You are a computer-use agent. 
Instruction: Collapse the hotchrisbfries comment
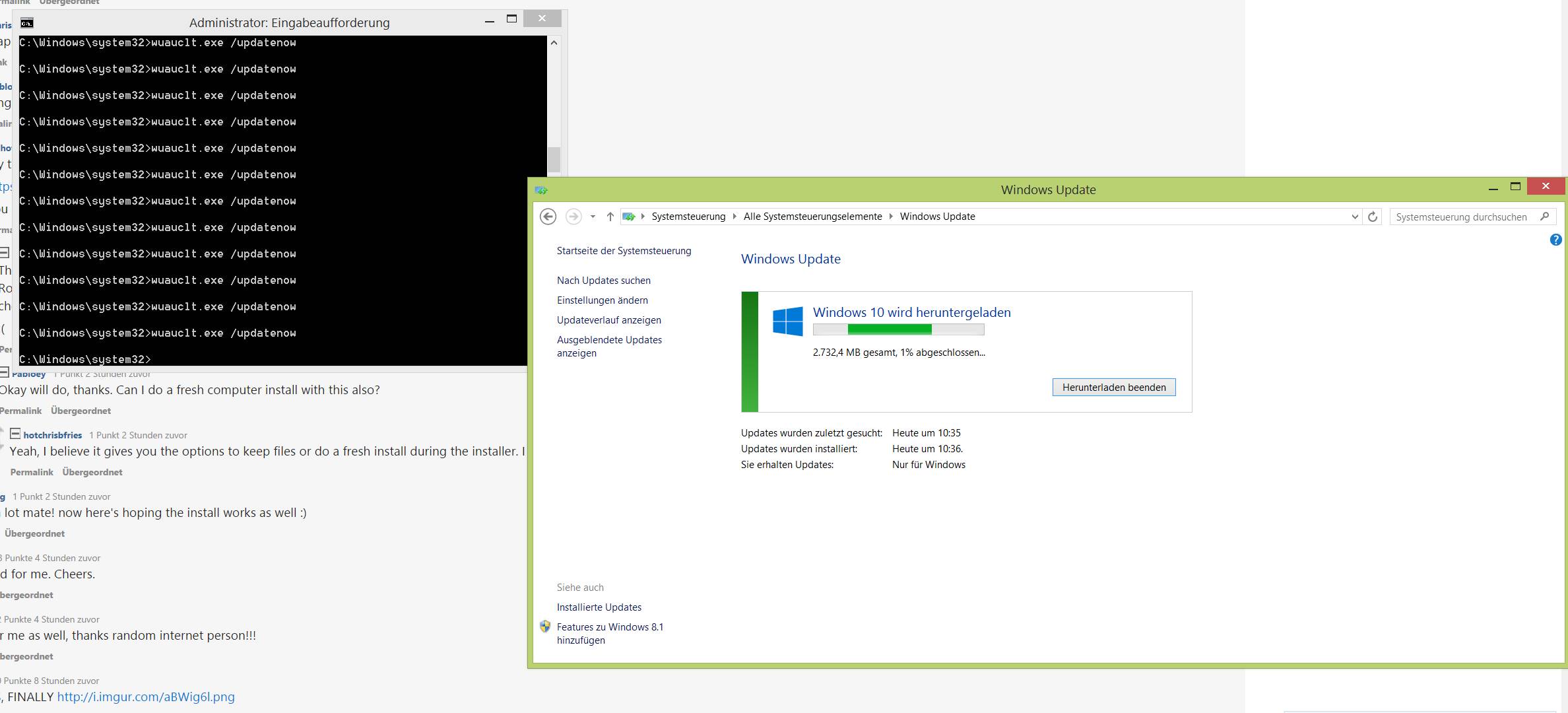pos(15,434)
